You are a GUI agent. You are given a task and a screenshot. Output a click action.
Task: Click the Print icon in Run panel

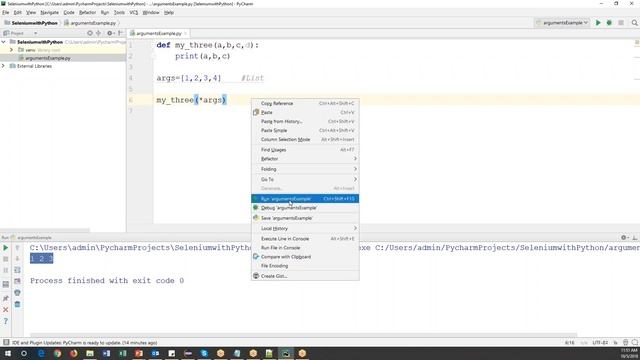point(17,293)
